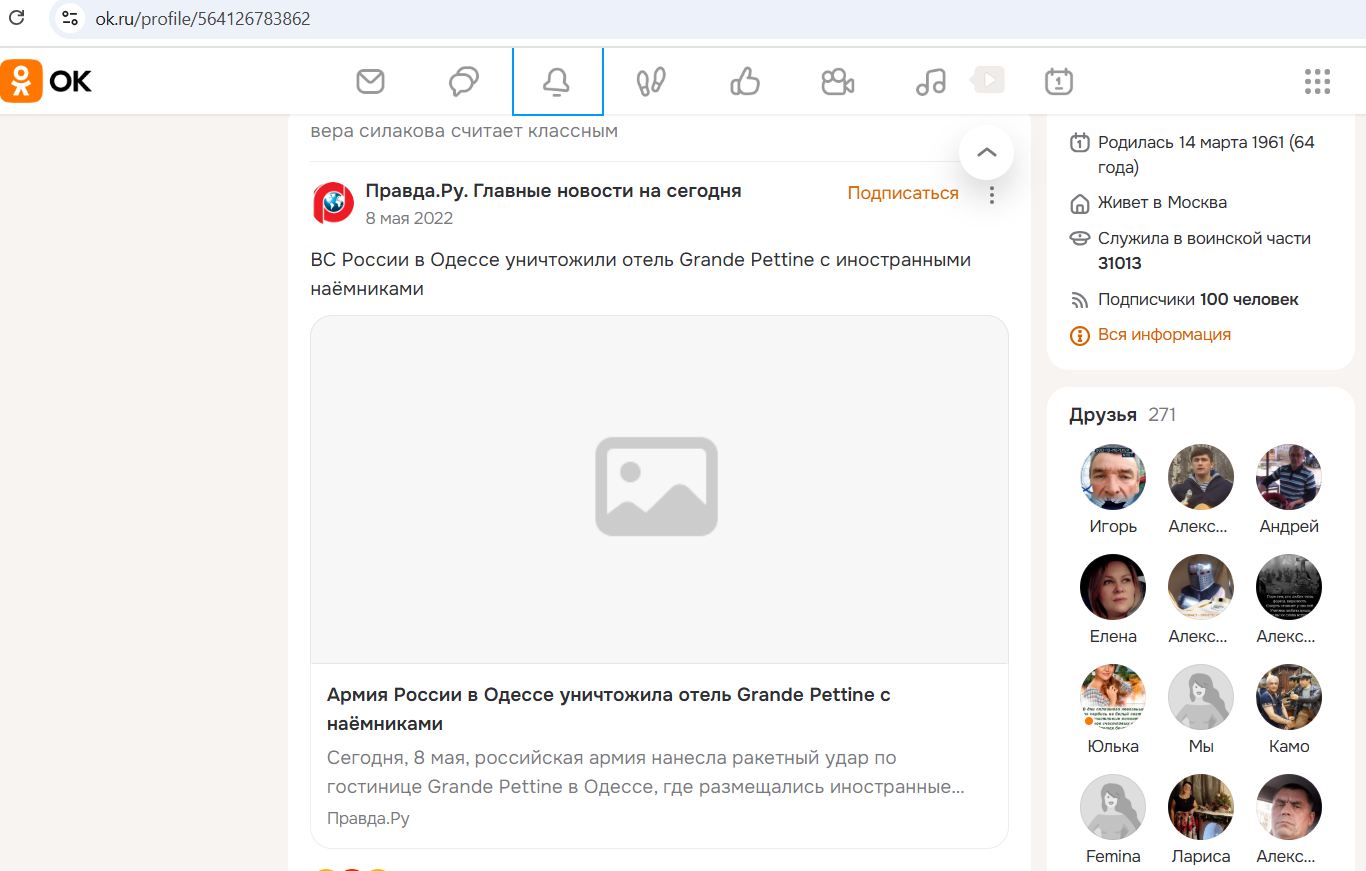Click the OK logo home icon

(47, 81)
